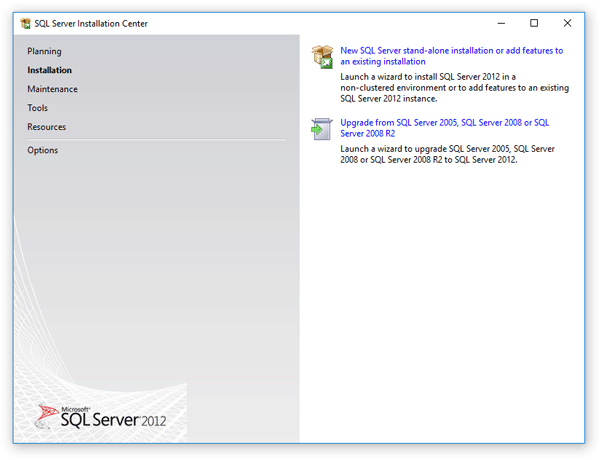
Task: Click the description about non-clustered environment
Action: pos(455,88)
